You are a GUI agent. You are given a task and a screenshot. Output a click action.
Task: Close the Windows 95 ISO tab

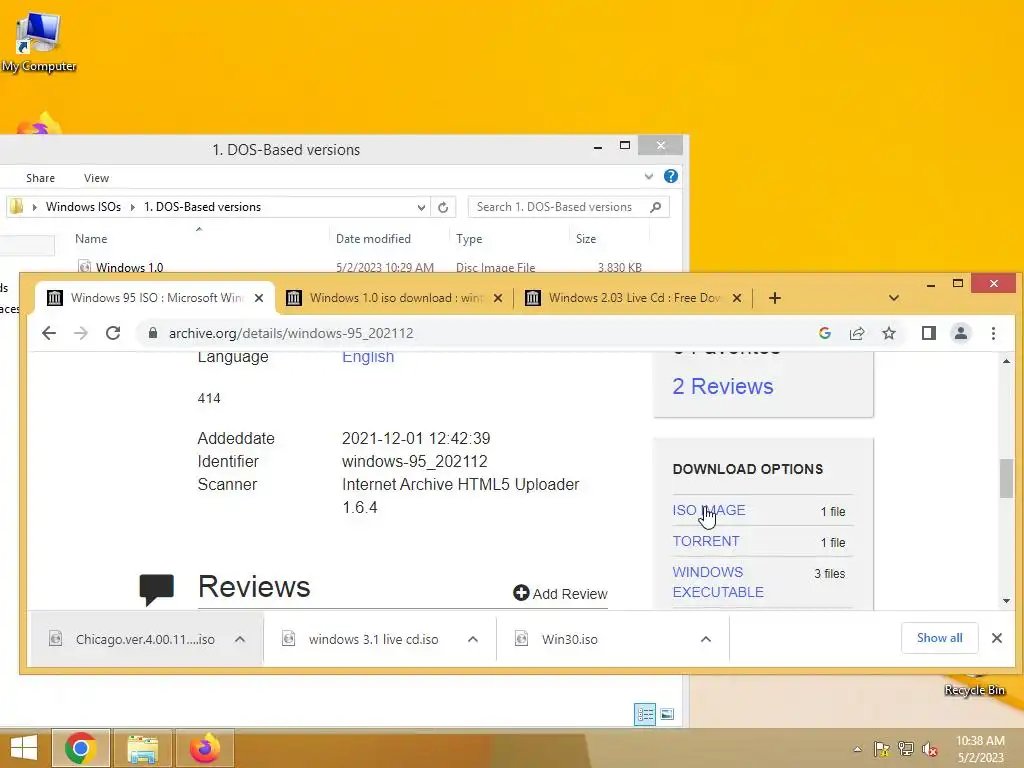coord(259,298)
